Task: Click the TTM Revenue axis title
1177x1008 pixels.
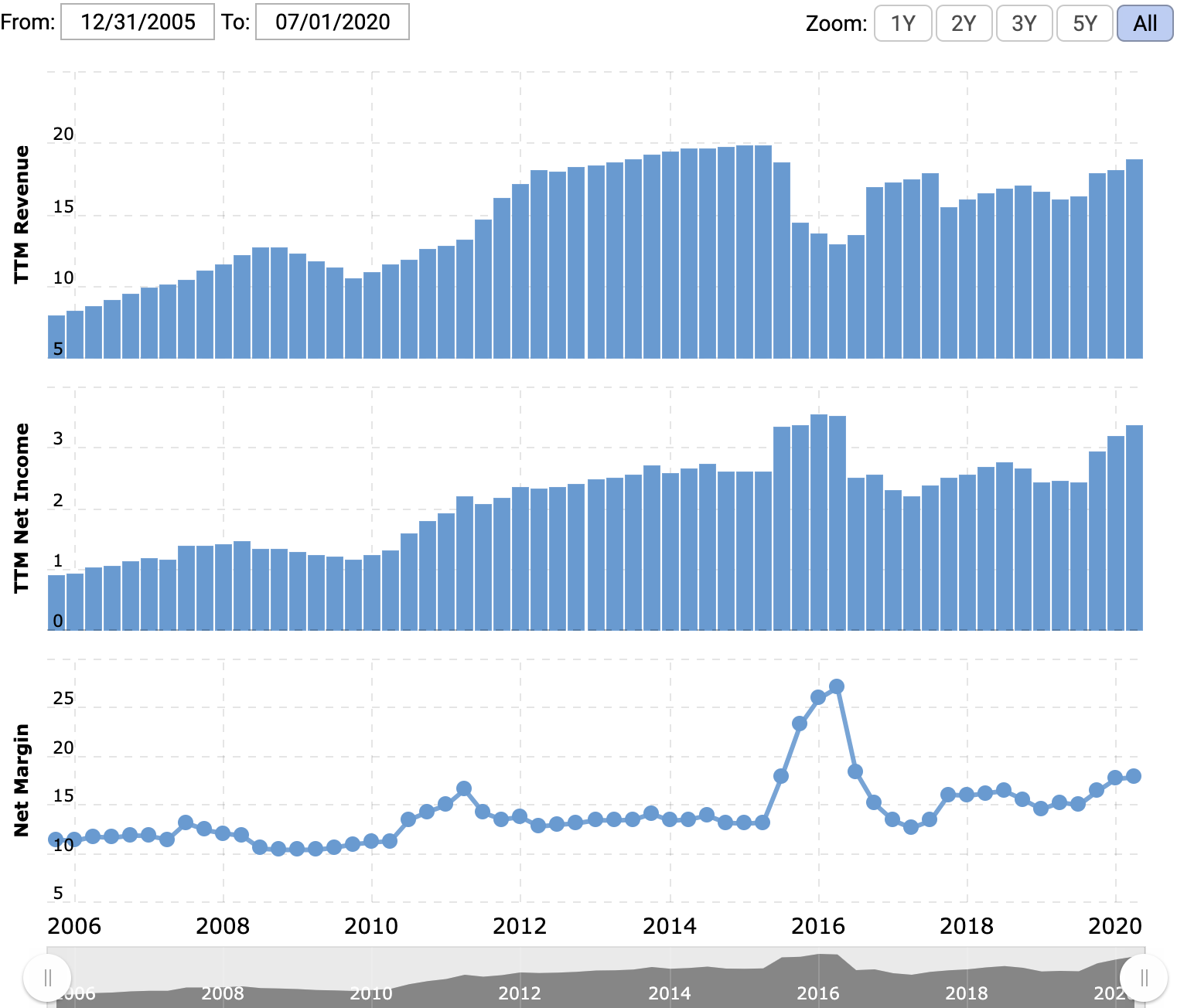Action: point(22,214)
